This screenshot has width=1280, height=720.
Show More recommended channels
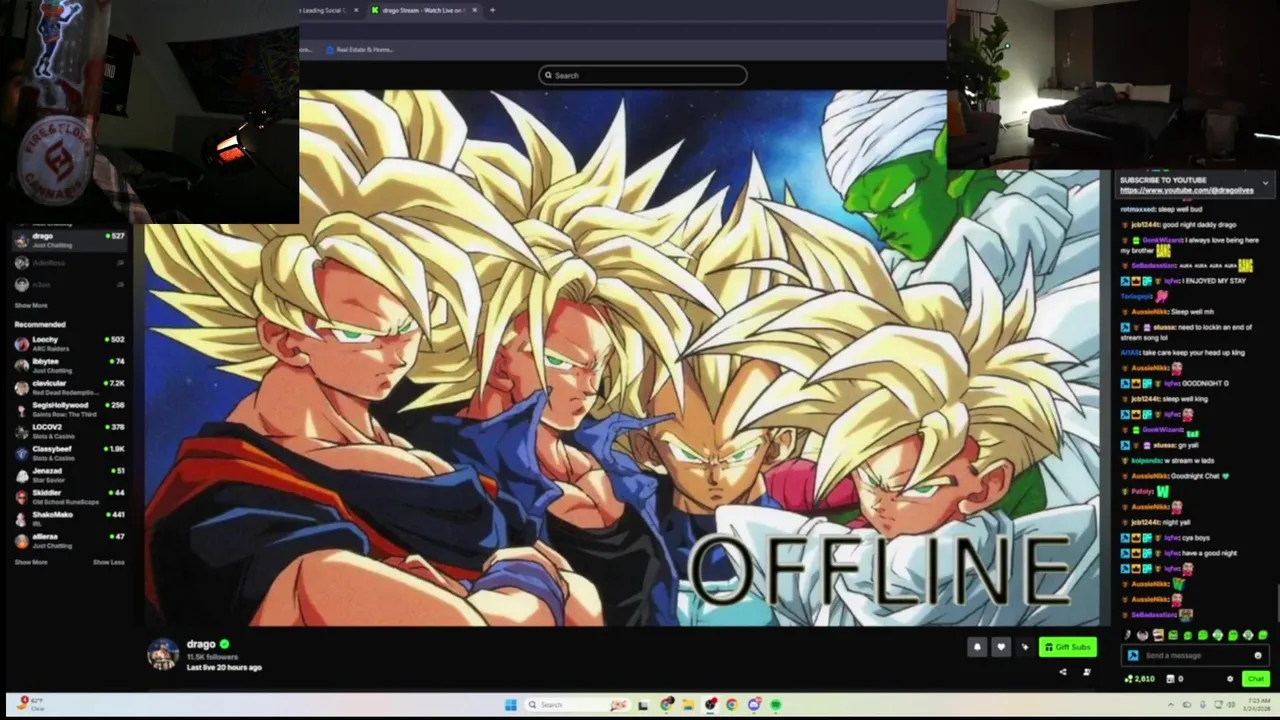coord(31,562)
